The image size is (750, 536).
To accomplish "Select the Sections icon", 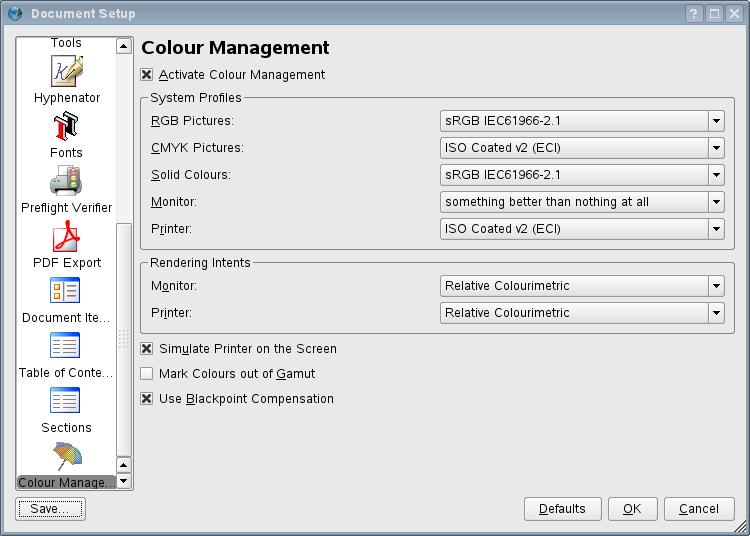I will pyautogui.click(x=66, y=402).
